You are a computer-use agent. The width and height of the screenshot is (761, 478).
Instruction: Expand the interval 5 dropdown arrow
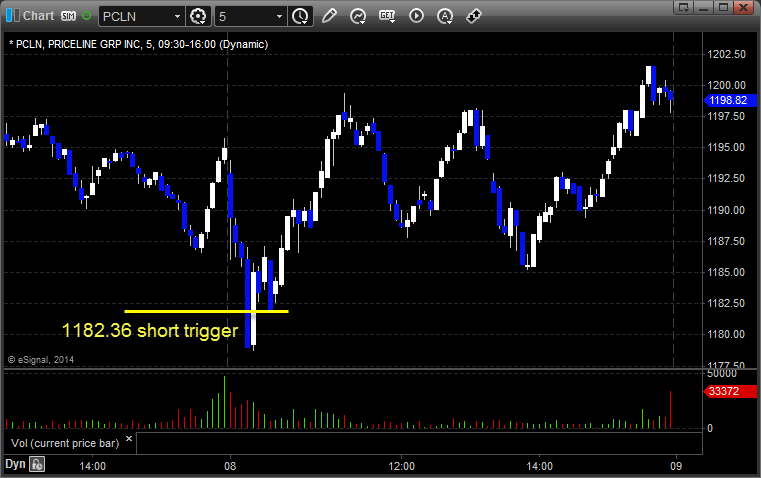tap(279, 16)
